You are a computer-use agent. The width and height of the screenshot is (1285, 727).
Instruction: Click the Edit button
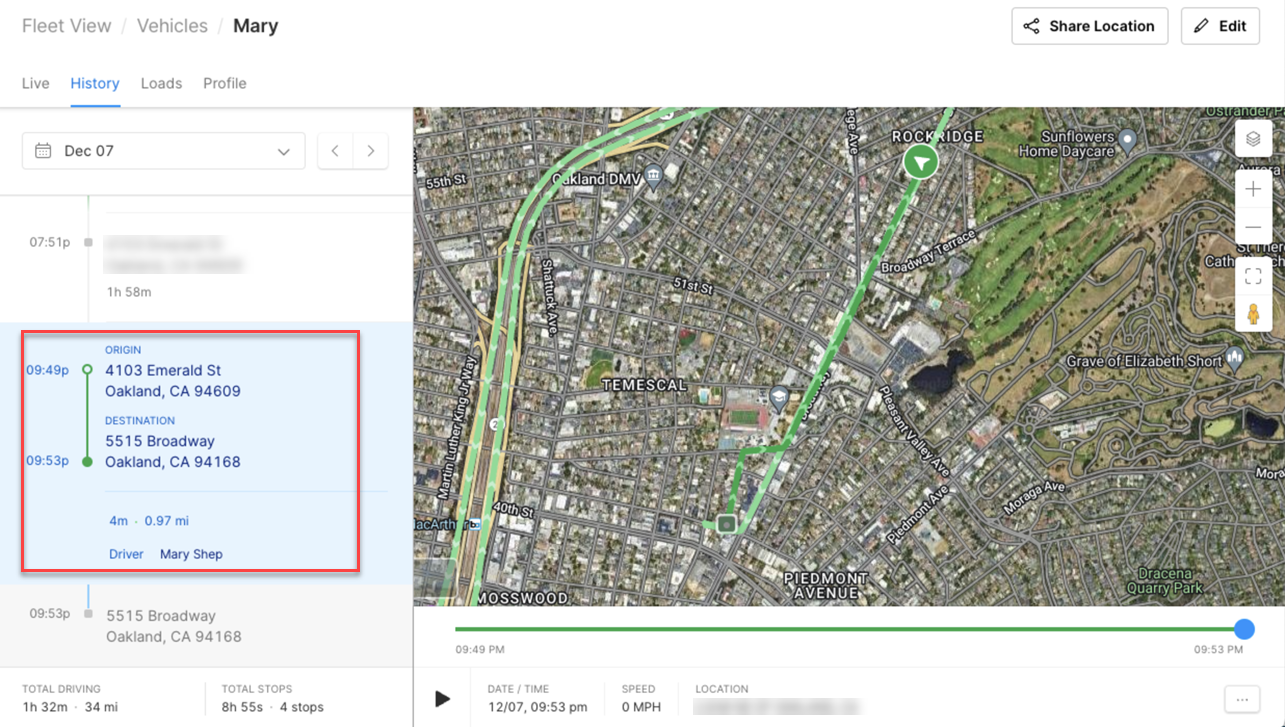click(1220, 26)
